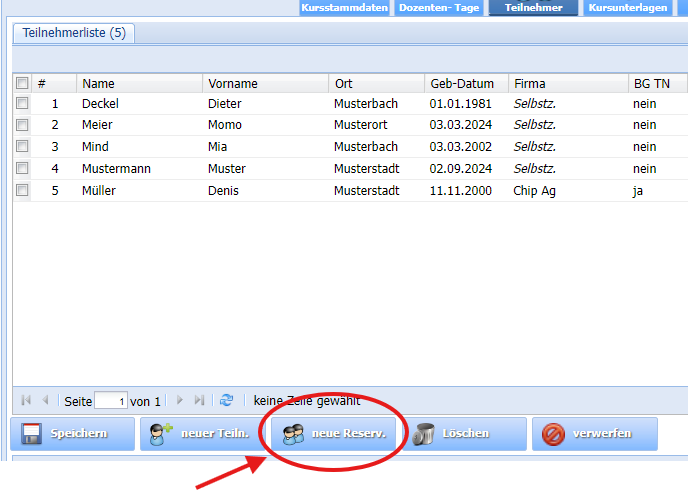The height and width of the screenshot is (490, 688).
Task: Click the neue Reserv. people icon
Action: [292, 434]
